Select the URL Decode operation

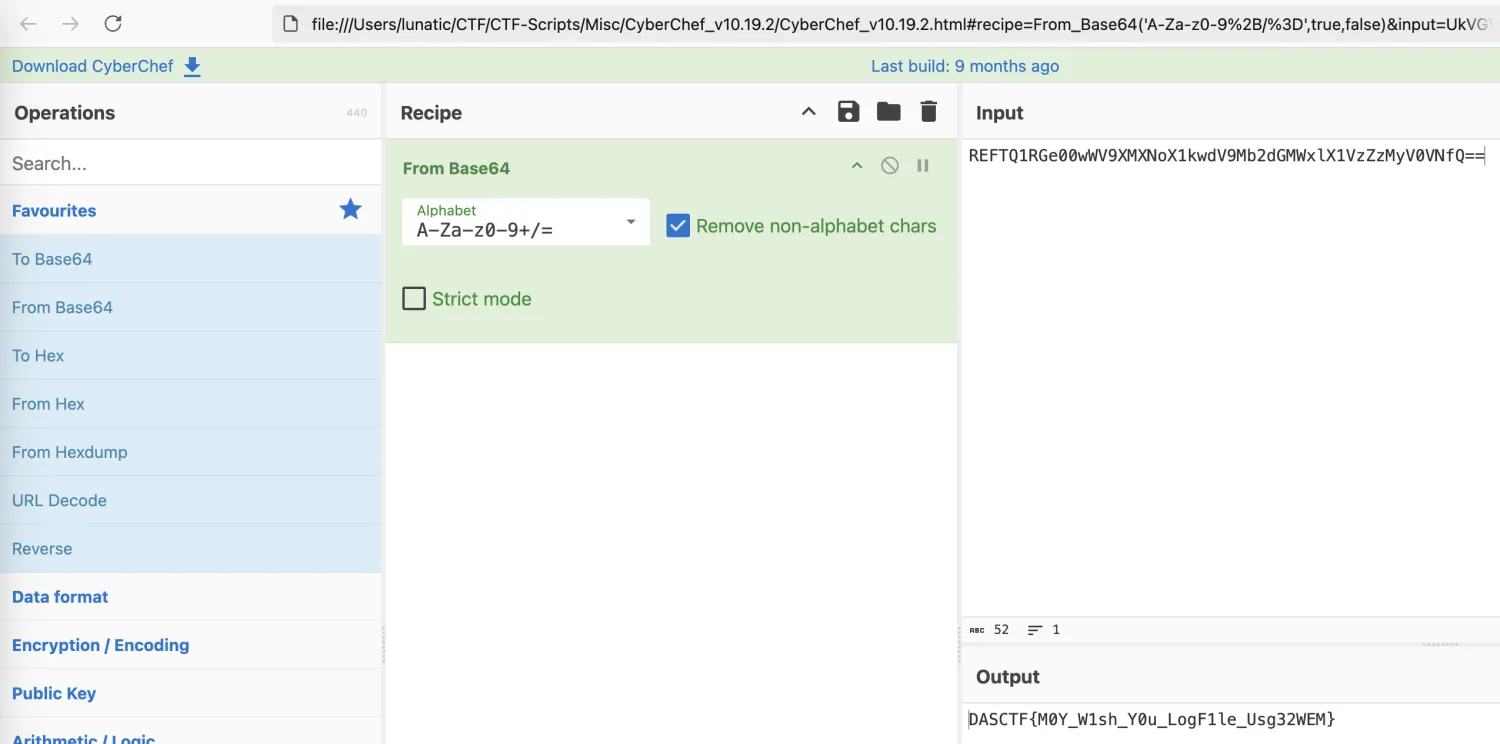(x=190, y=500)
